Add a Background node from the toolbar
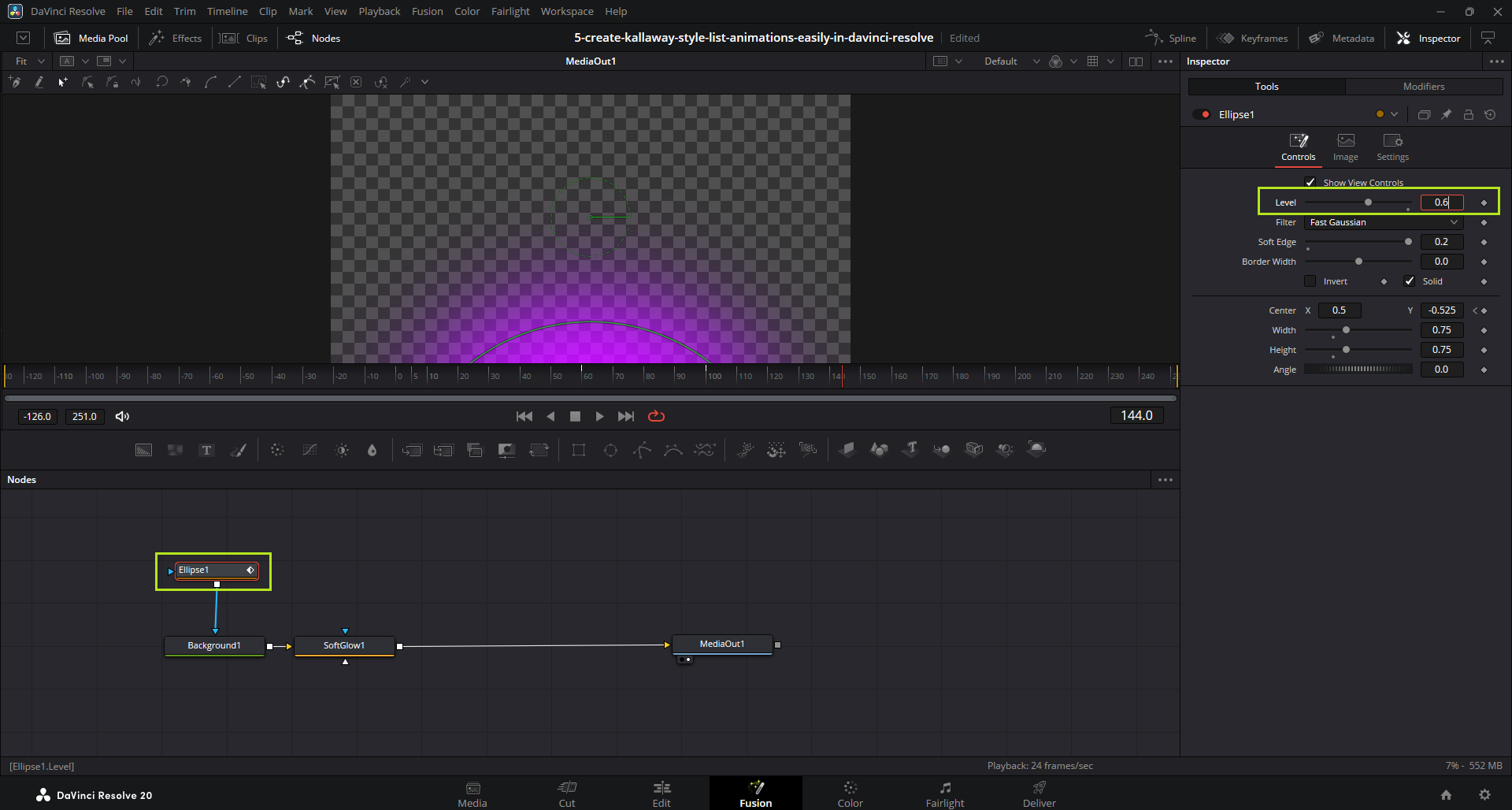The width and height of the screenshot is (1512, 810). [x=143, y=450]
